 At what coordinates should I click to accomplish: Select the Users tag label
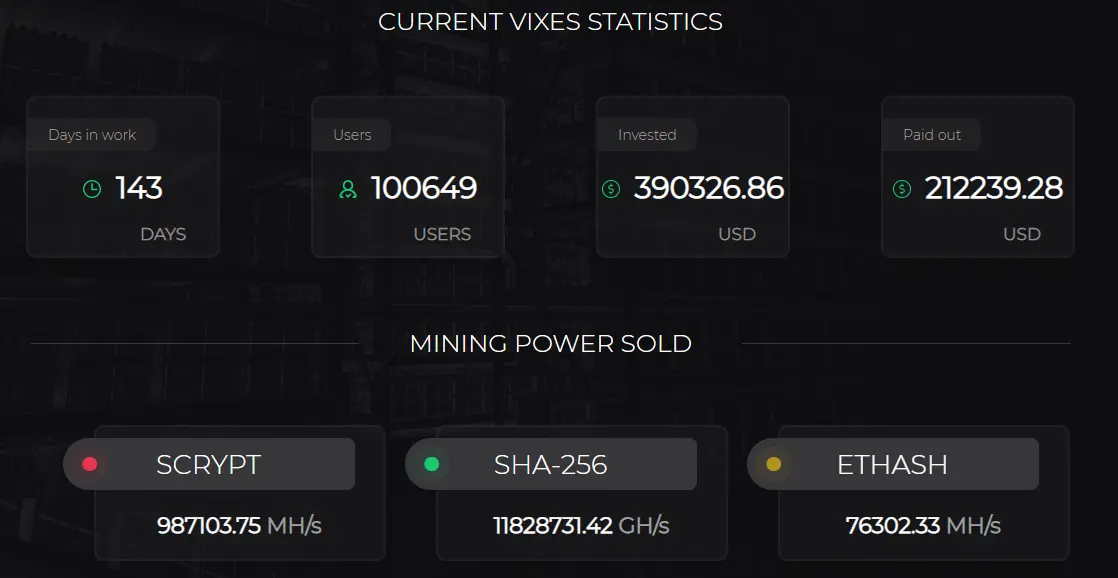pyautogui.click(x=352, y=135)
